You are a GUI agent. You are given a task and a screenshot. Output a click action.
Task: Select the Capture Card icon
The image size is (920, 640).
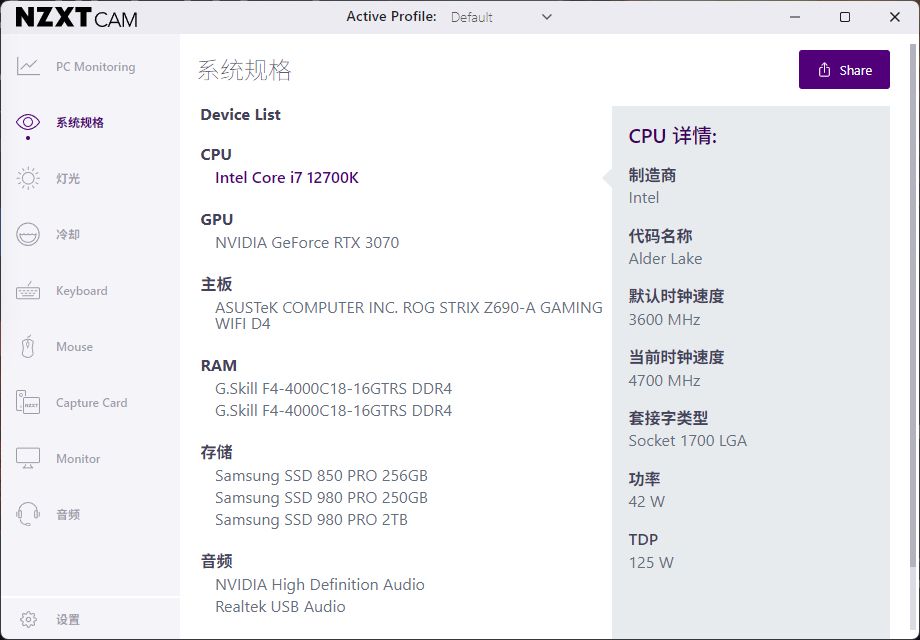tap(29, 402)
